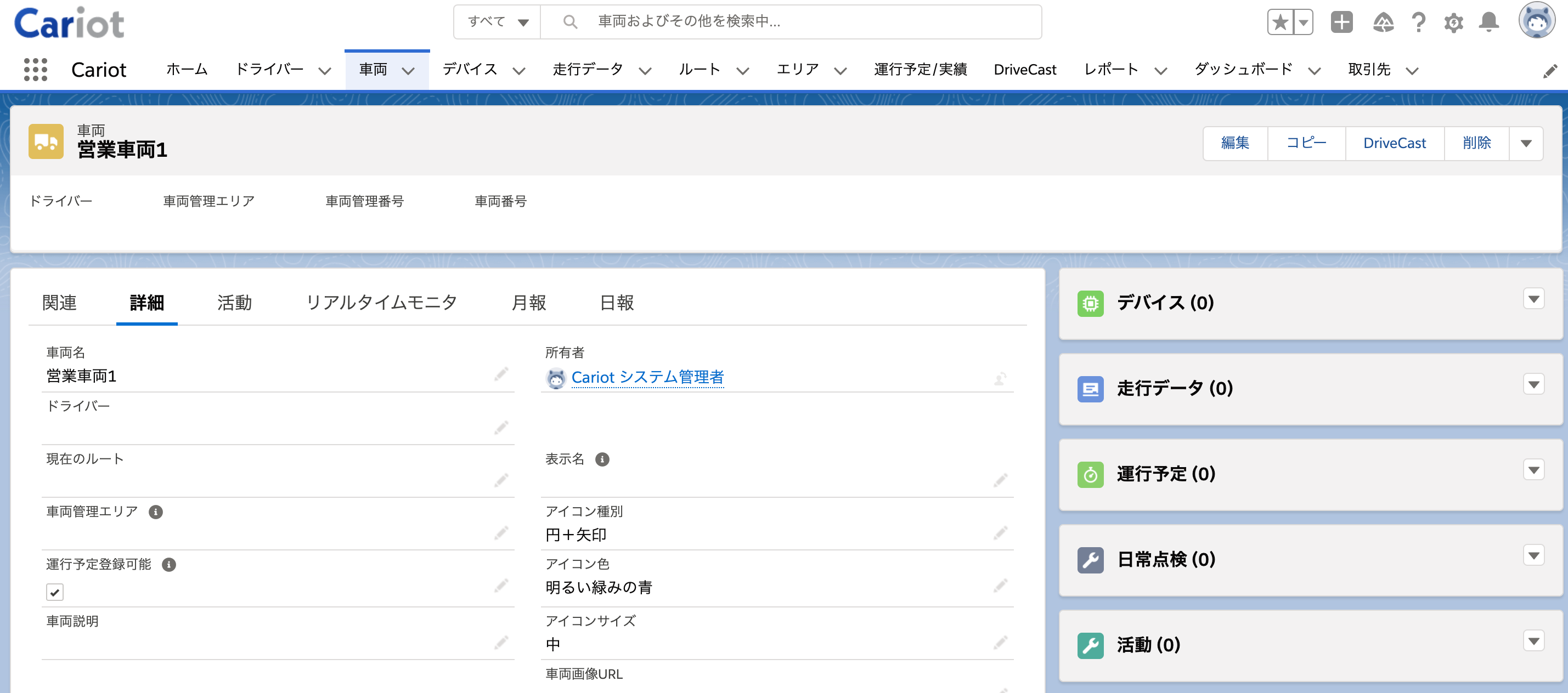1568x693 pixels.
Task: Switch to the リアルタイムモニタ tab
Action: click(x=382, y=303)
